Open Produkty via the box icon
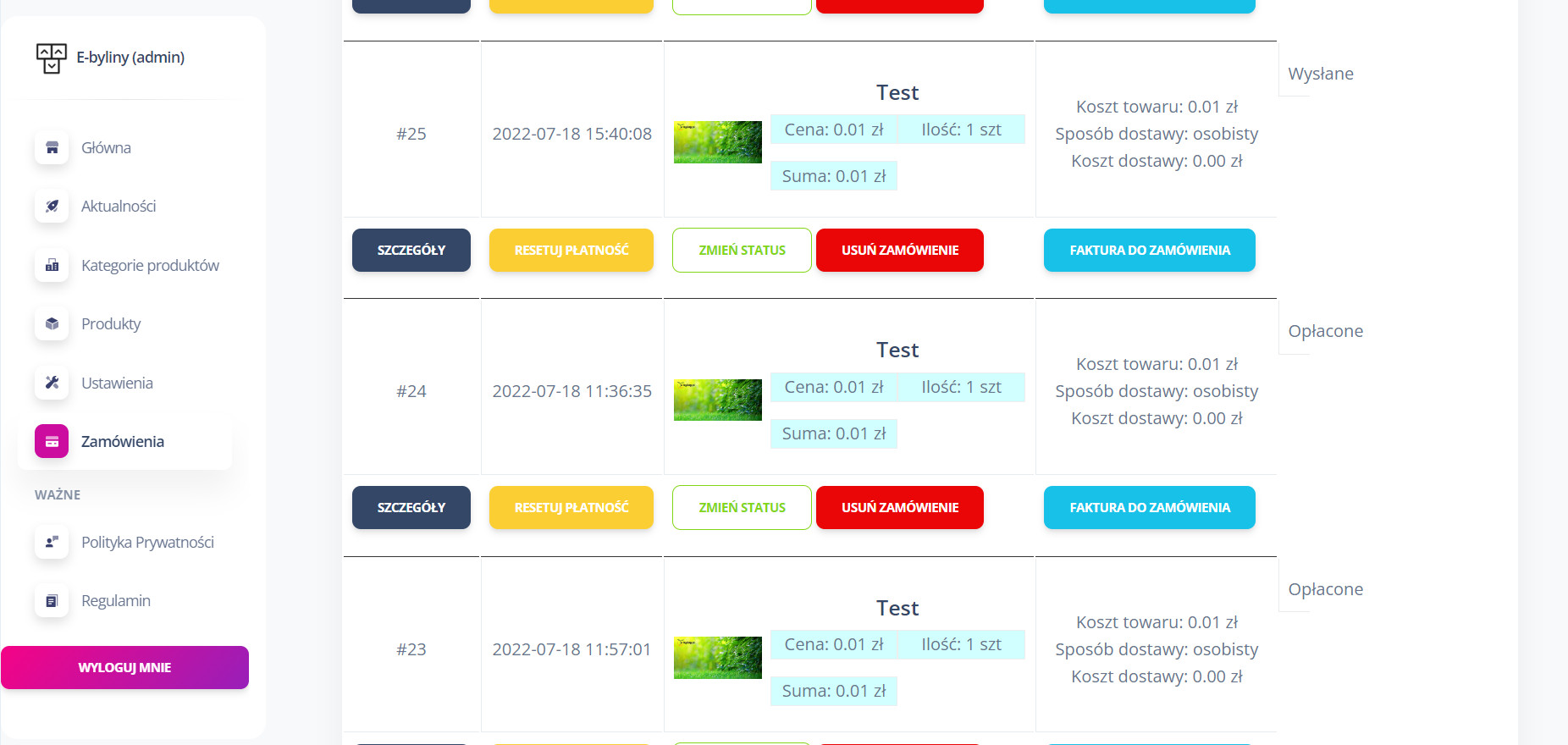 [x=52, y=323]
